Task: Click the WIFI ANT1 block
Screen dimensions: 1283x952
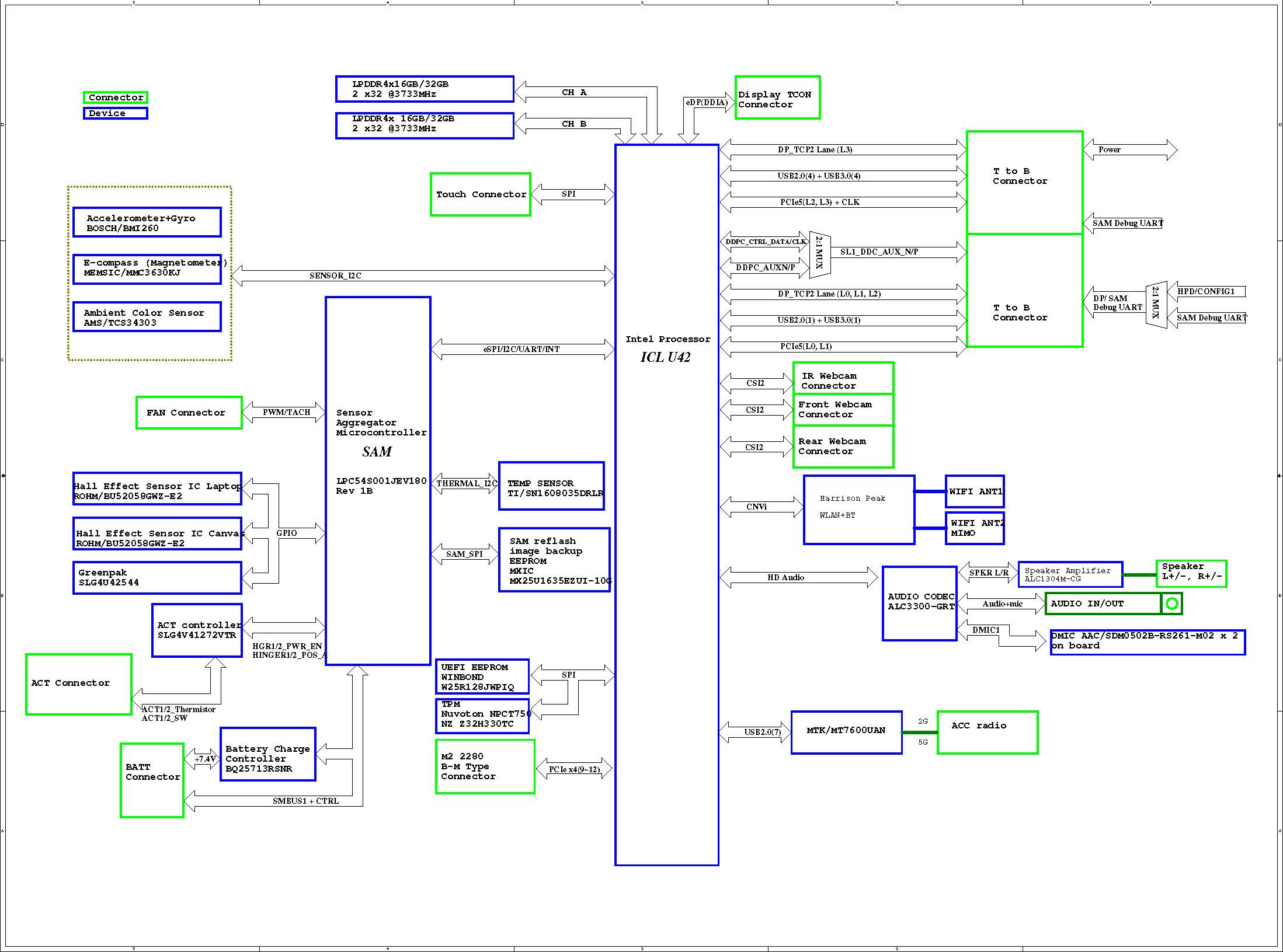Action: click(975, 491)
